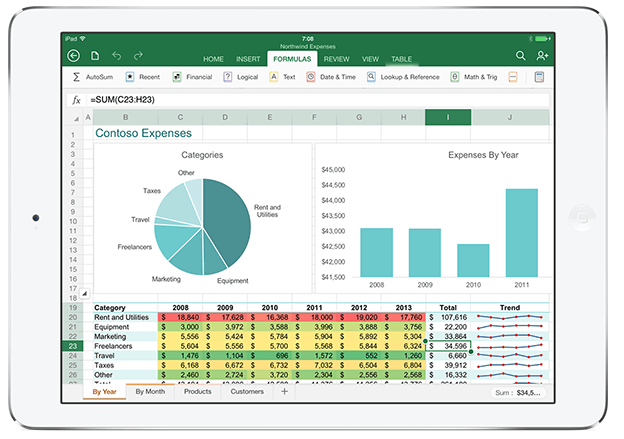Select column J header
Viewport: 624px width, 439px height.
[510, 117]
